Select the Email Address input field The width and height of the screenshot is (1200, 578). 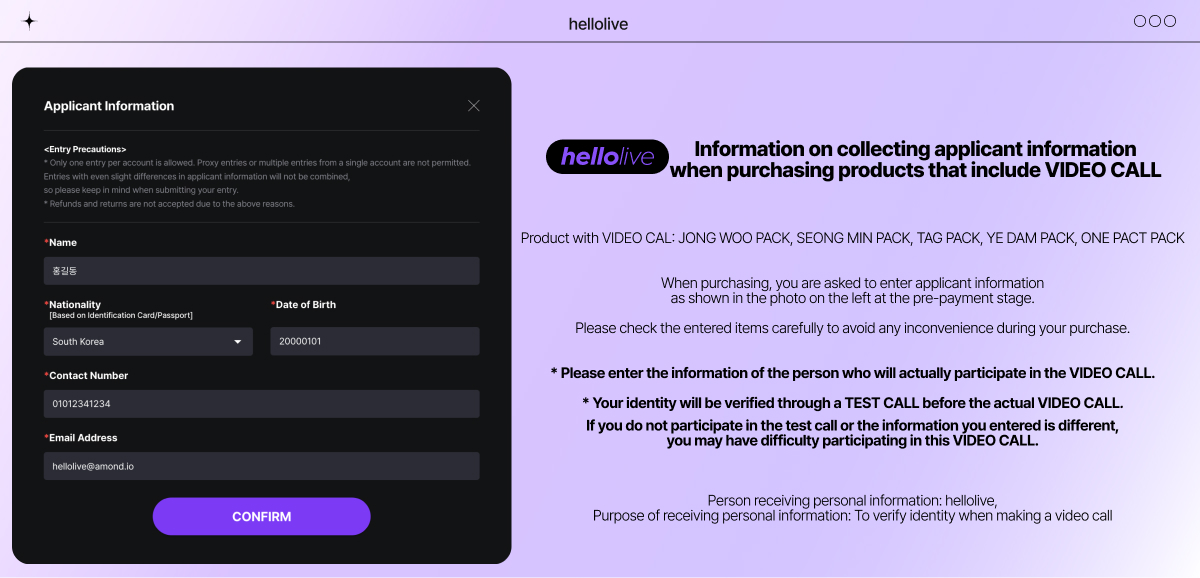tap(262, 466)
